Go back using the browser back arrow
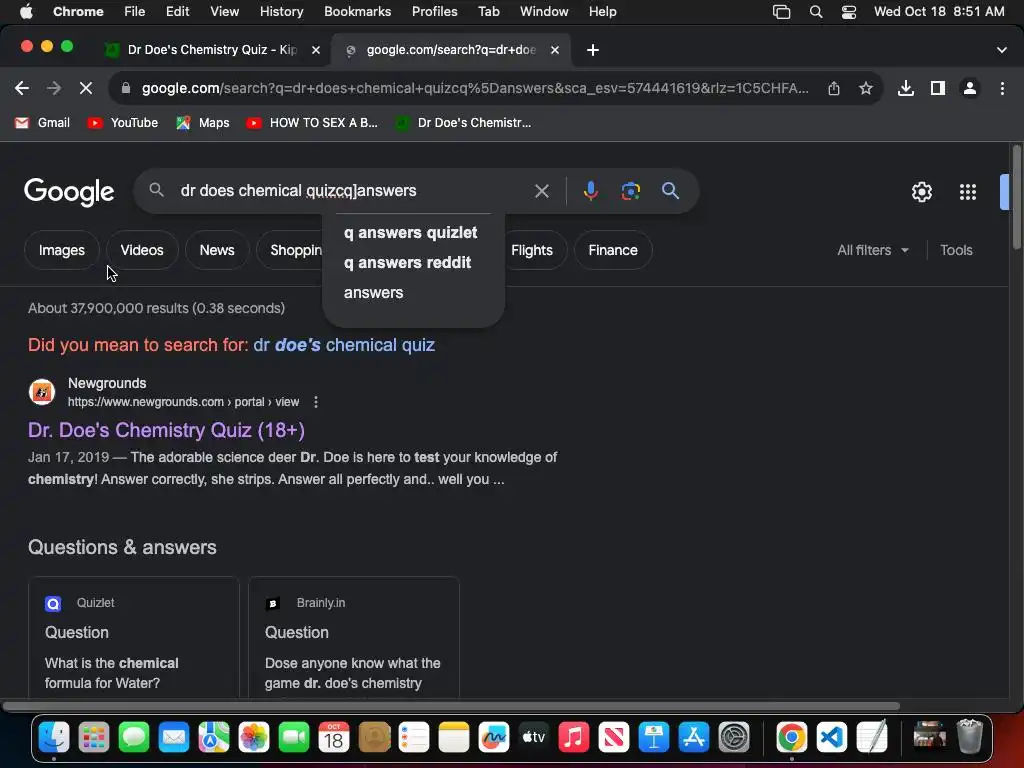Image resolution: width=1024 pixels, height=768 pixels. [22, 88]
